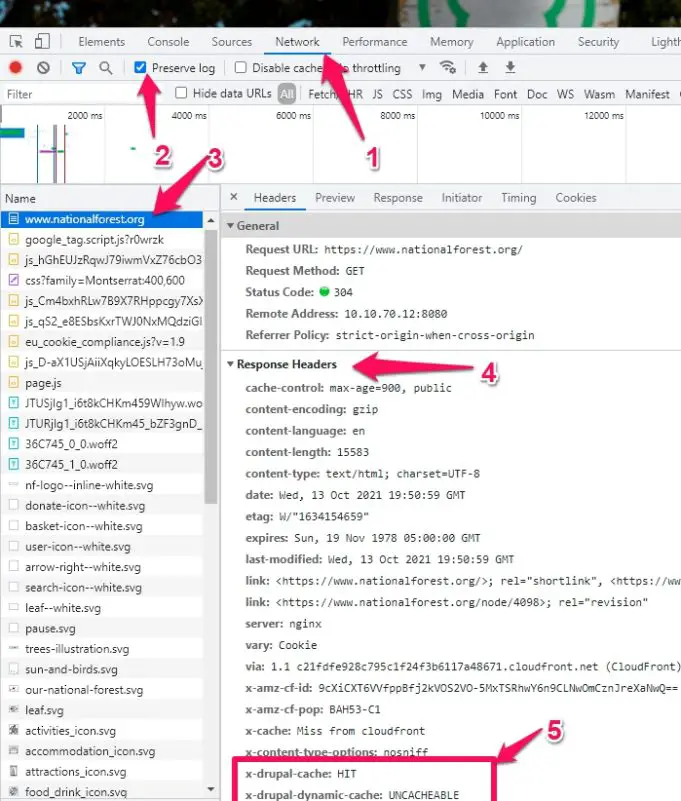Collapse the General section

tap(230, 226)
